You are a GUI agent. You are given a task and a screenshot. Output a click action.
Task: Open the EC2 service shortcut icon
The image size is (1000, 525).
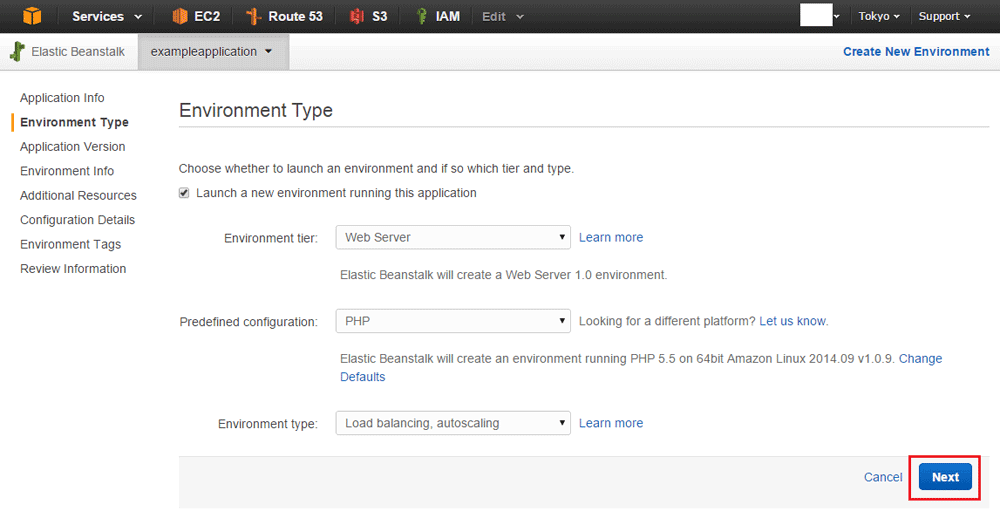[x=180, y=16]
